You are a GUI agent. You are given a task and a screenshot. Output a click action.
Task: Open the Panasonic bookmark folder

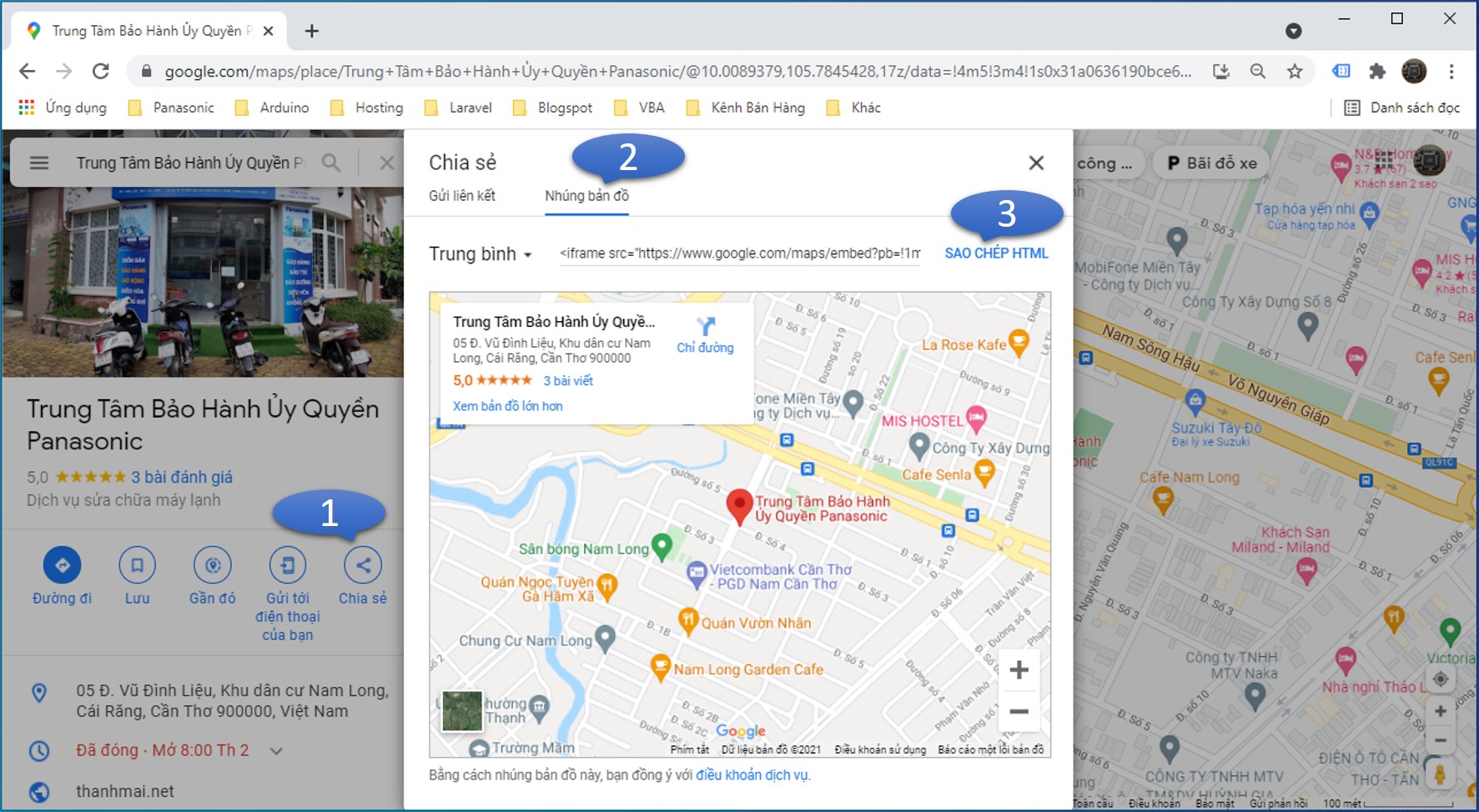172,108
